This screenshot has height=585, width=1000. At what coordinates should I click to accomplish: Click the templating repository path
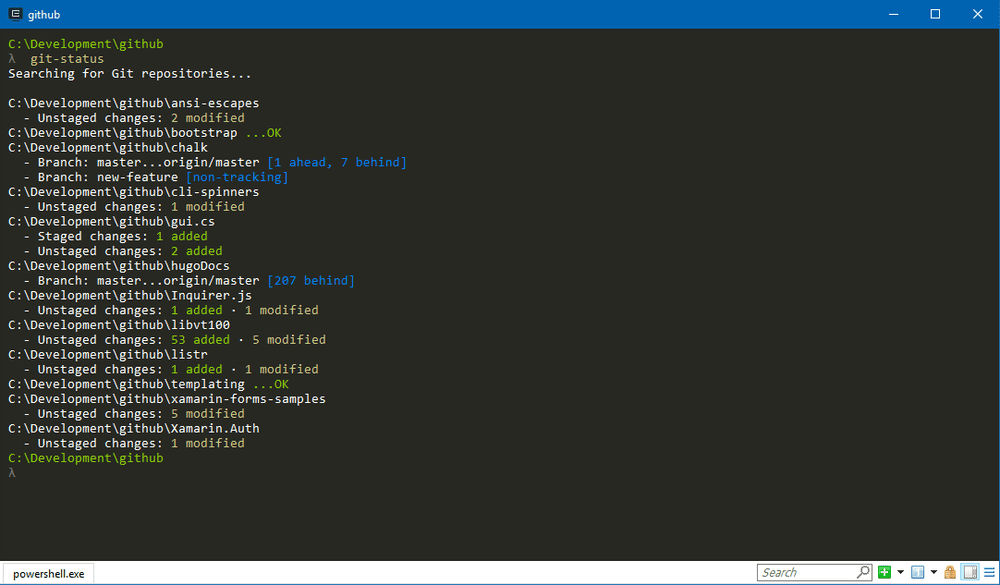126,384
